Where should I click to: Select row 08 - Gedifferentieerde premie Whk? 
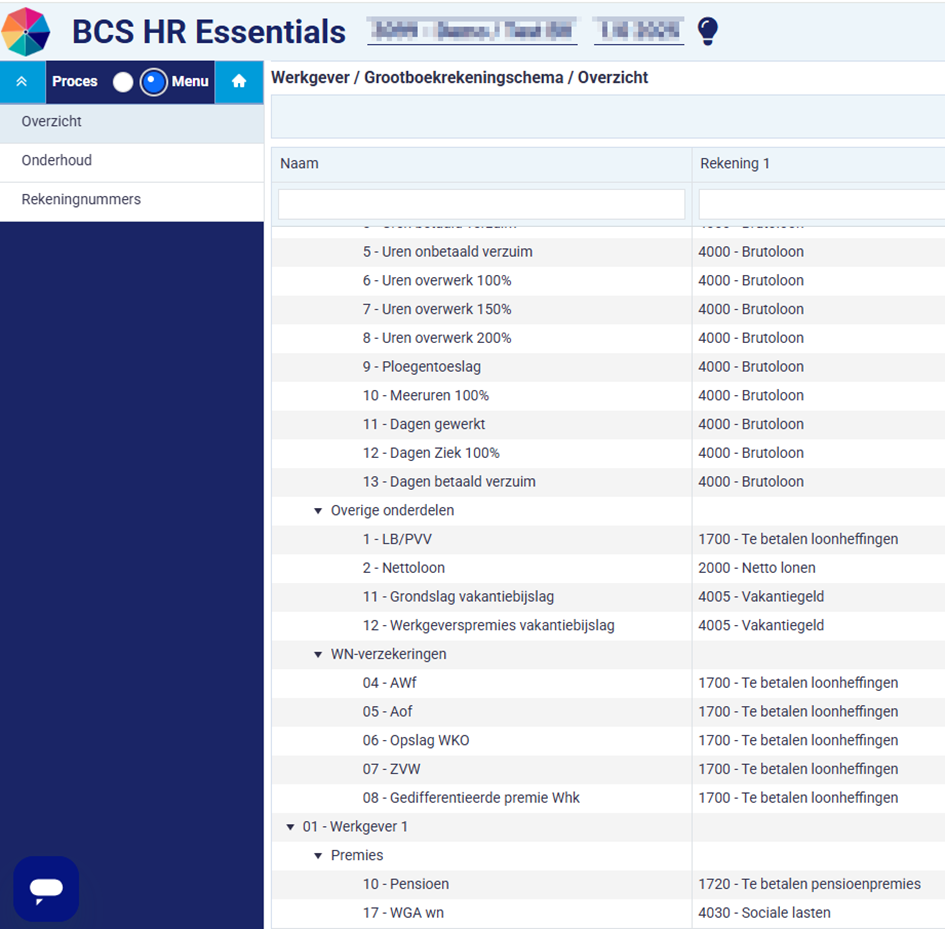(x=608, y=798)
